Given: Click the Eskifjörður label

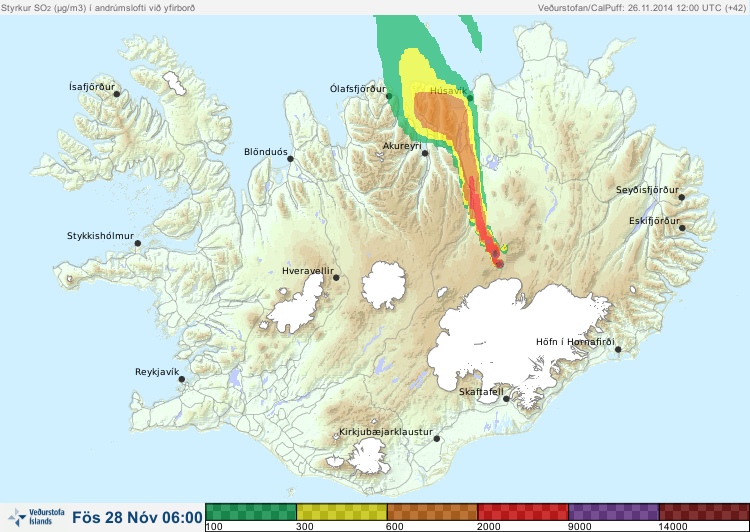Looking at the screenshot, I should (x=654, y=221).
